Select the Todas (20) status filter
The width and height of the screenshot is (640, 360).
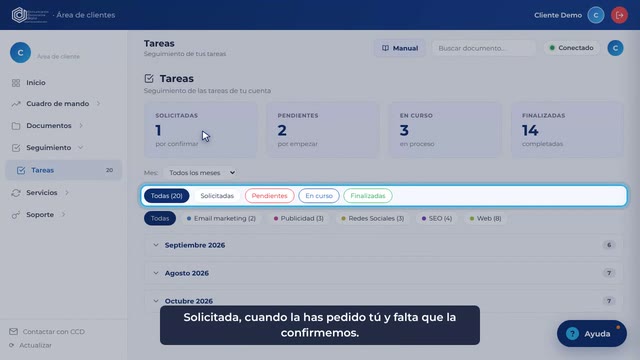[167, 196]
